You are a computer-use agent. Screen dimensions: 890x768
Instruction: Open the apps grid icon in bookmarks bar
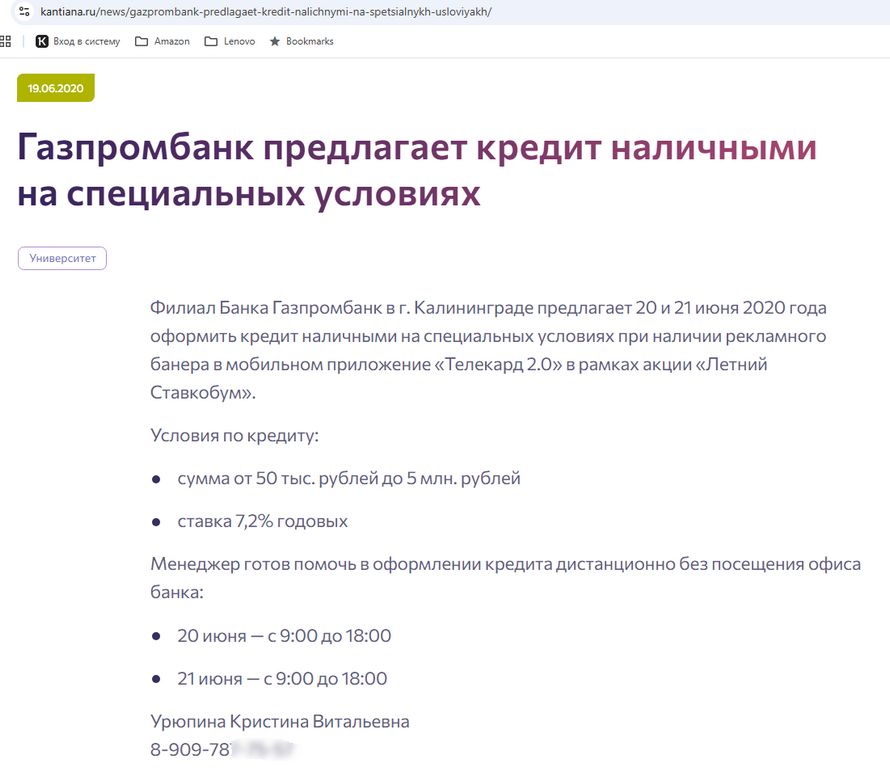(x=5, y=41)
